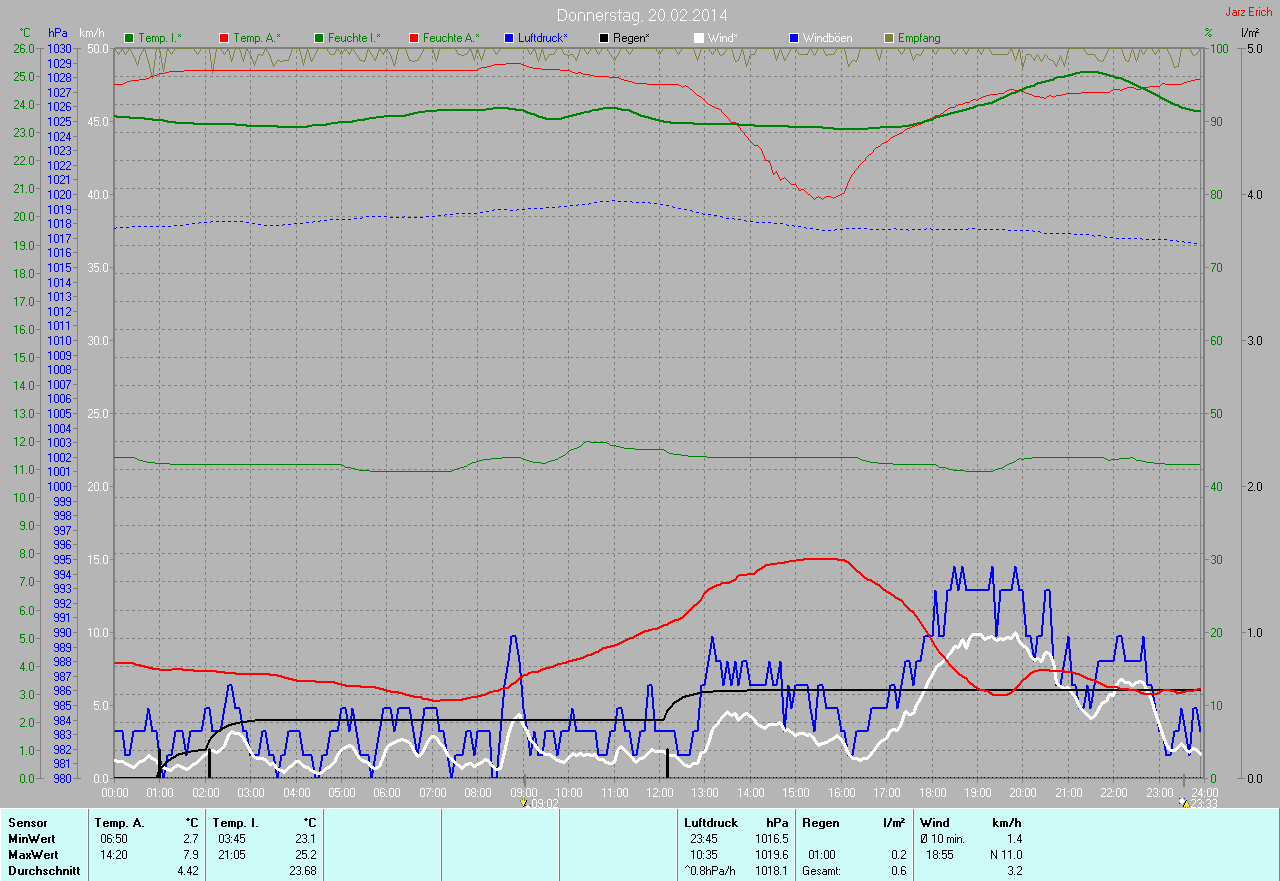Click the red Temp. A. legend square
The width and height of the screenshot is (1280, 881).
(x=224, y=38)
